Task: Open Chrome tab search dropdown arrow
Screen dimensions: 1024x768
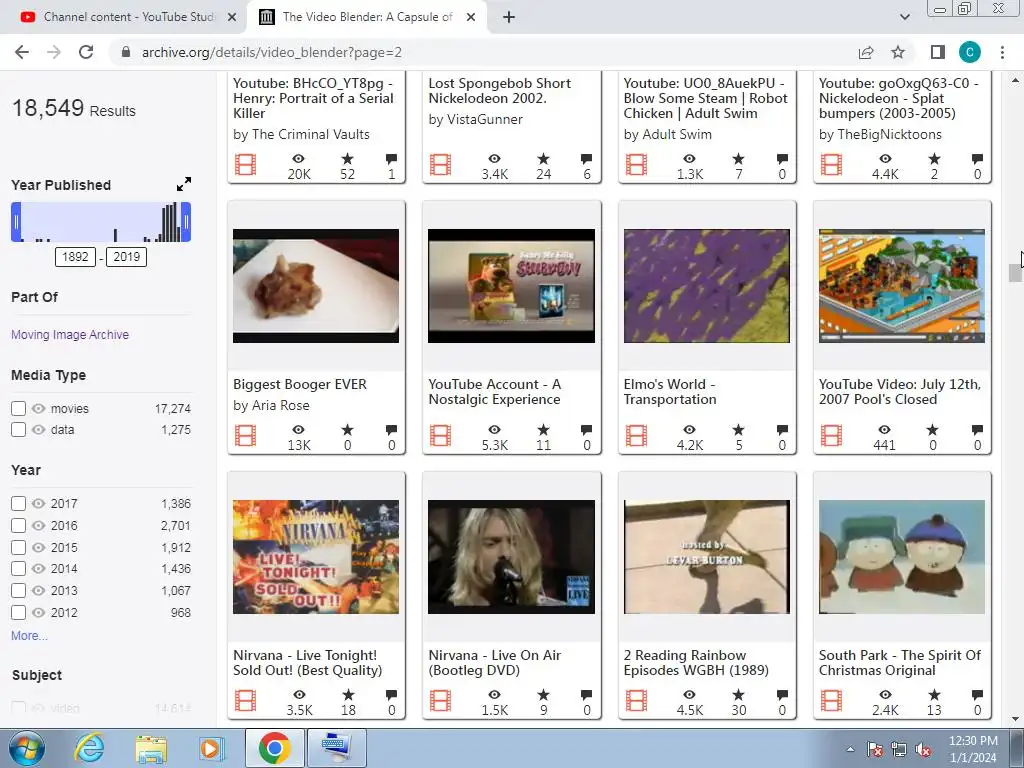Action: pos(904,17)
